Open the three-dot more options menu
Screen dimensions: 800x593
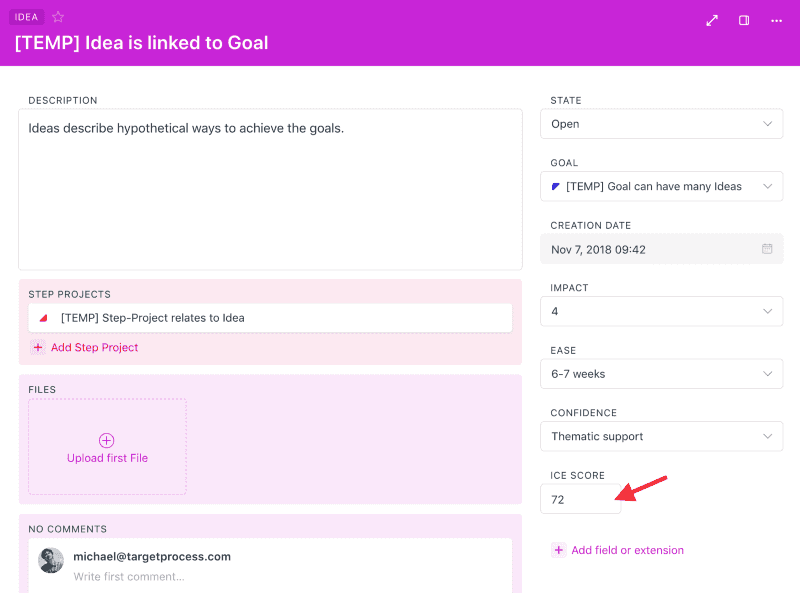(x=776, y=20)
